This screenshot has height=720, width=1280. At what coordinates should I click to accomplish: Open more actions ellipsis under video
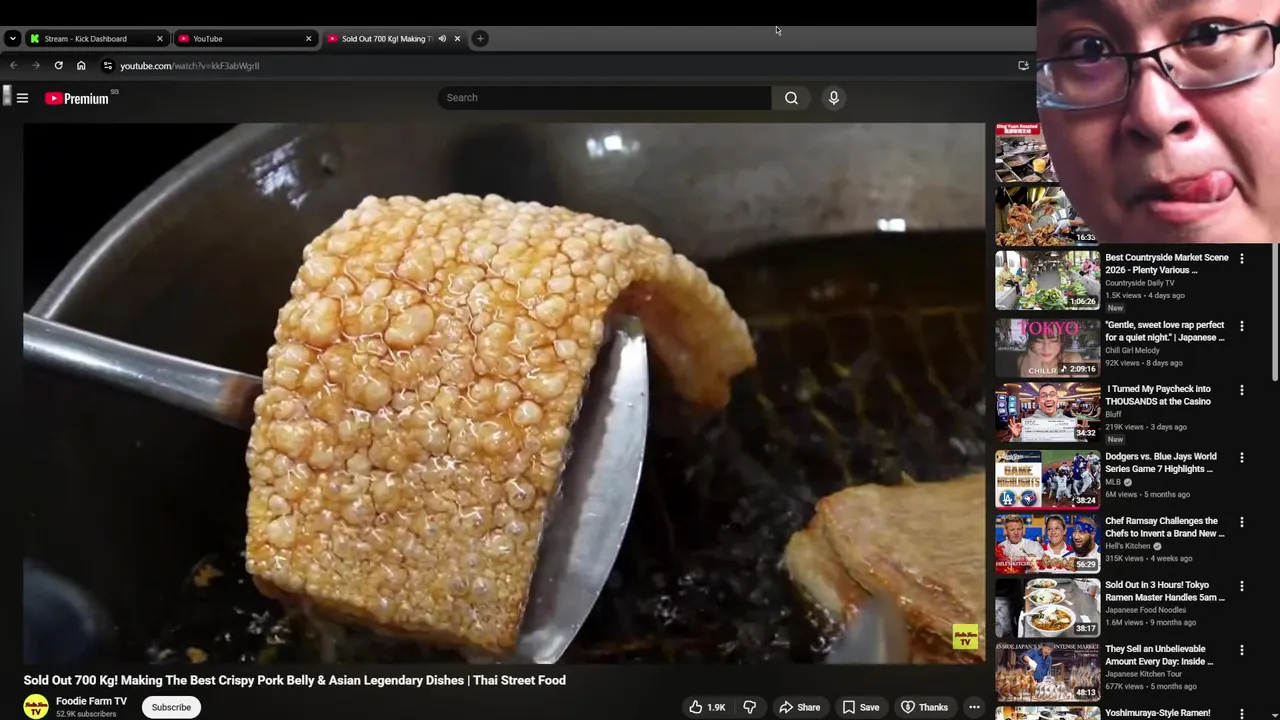(x=974, y=707)
